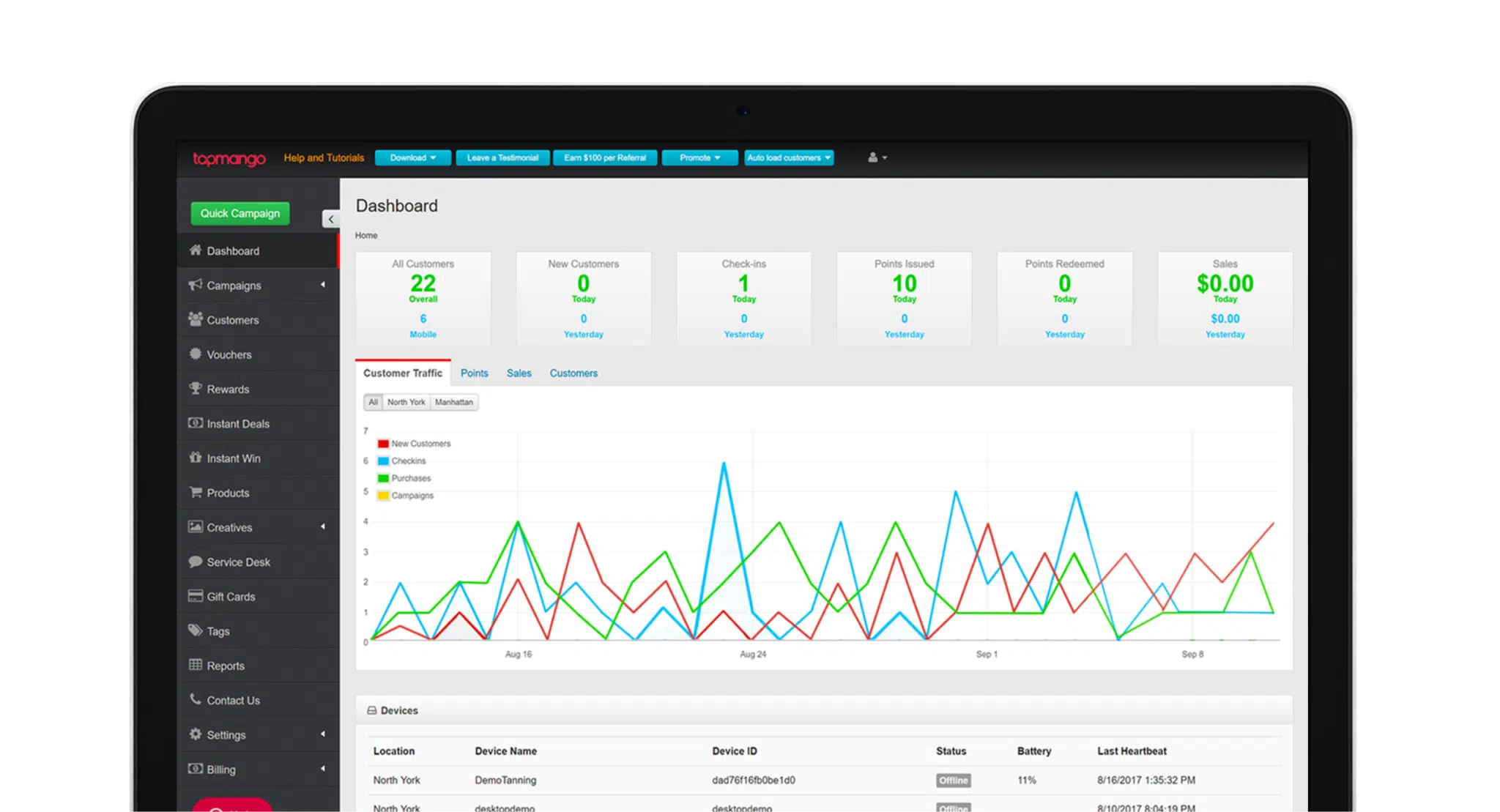
Task: Expand the Settings submenu arrow
Action: tap(323, 734)
